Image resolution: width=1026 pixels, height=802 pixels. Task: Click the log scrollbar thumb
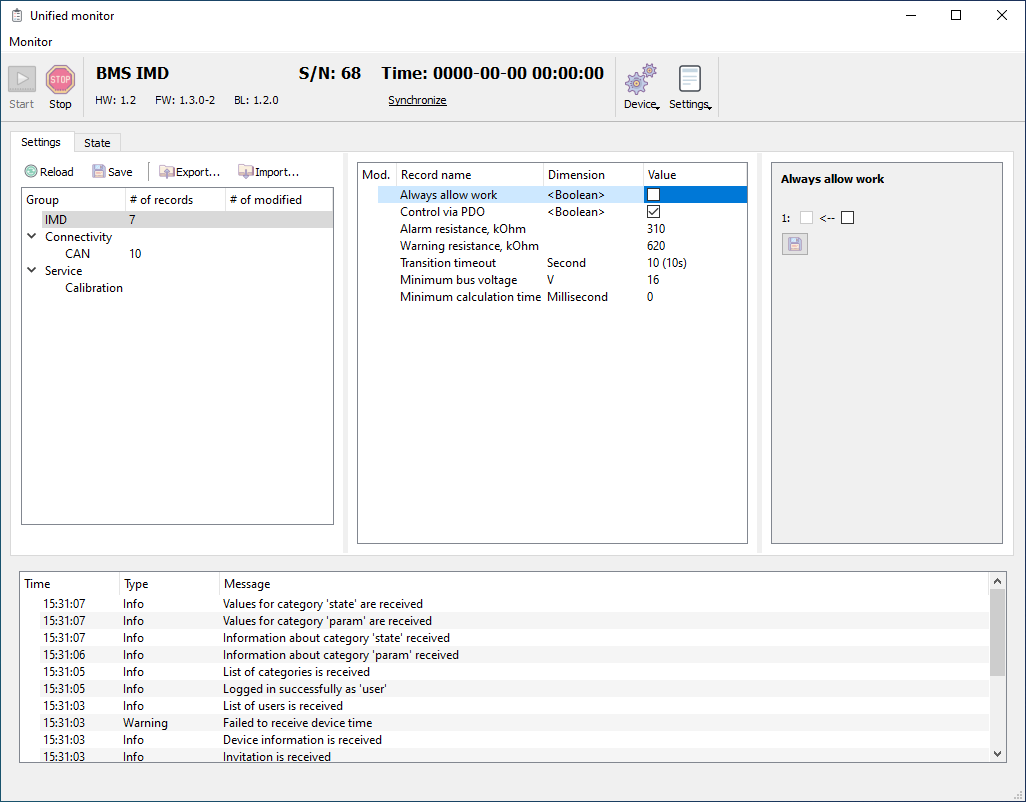pyautogui.click(x=997, y=632)
